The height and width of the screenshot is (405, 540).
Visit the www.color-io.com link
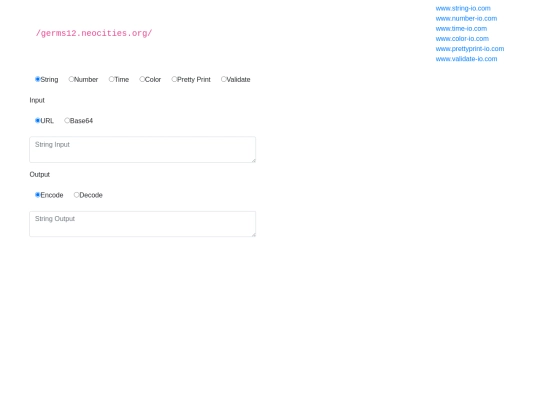click(462, 39)
